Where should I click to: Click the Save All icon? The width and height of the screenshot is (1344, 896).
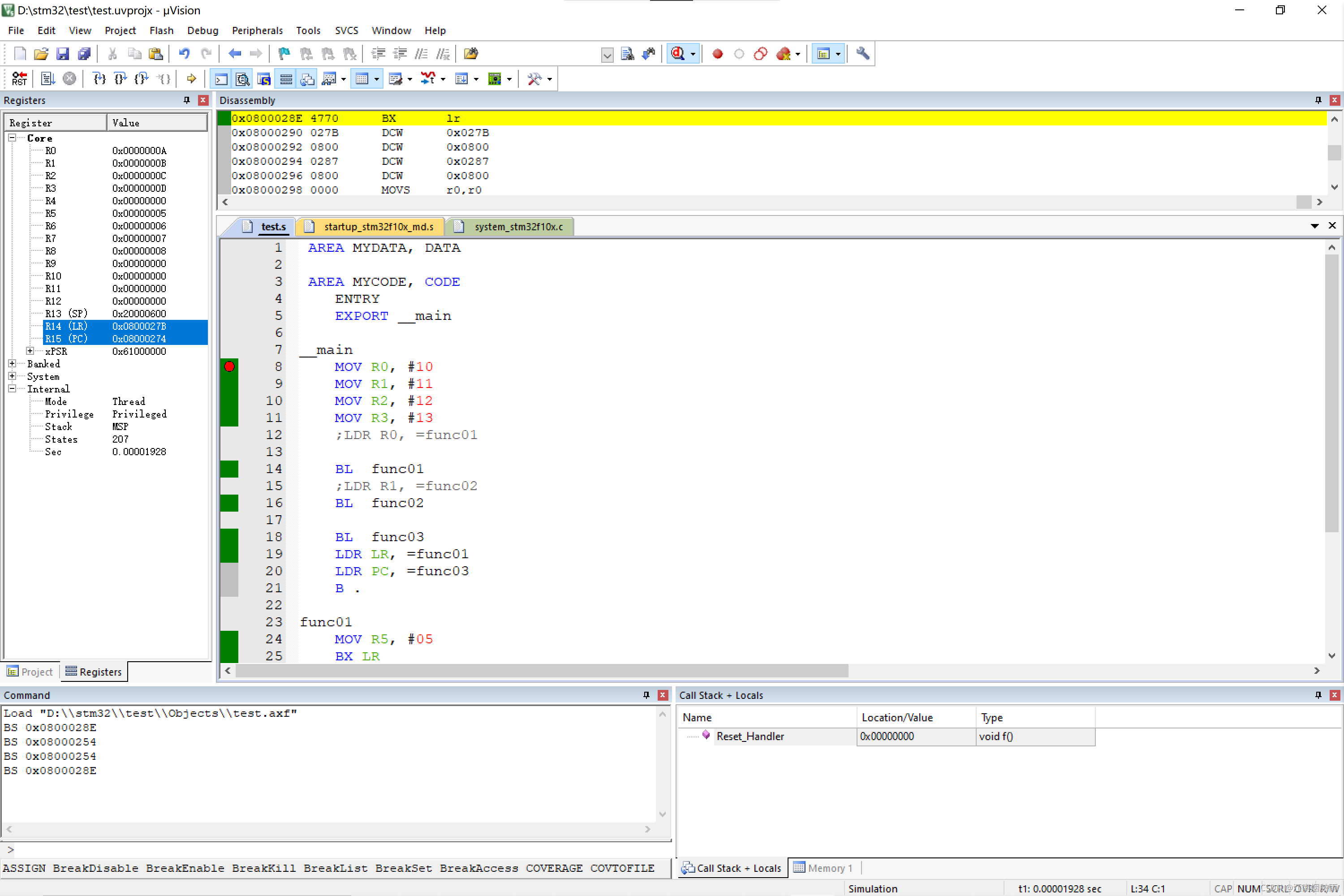(84, 54)
